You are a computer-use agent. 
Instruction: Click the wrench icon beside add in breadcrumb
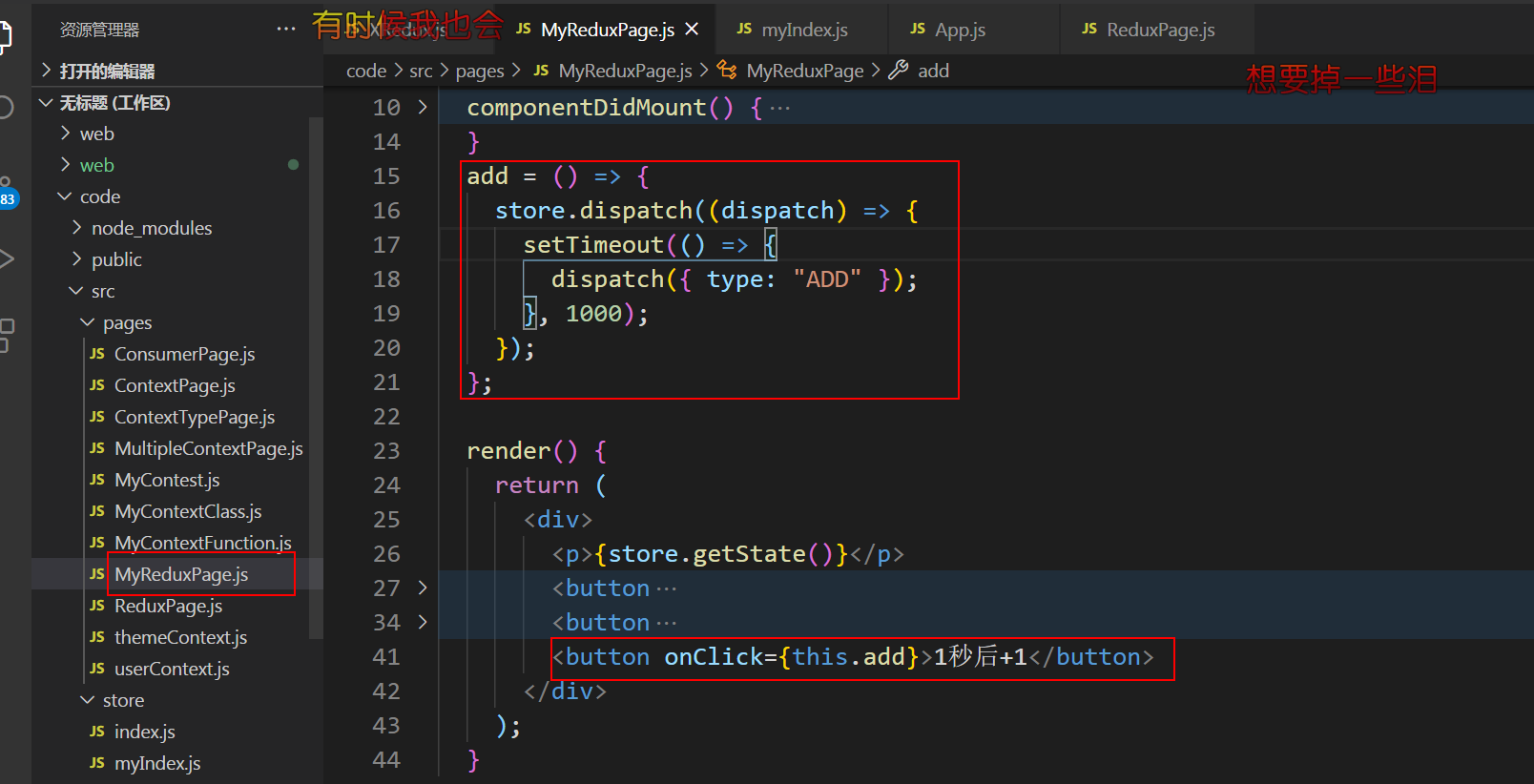[x=899, y=71]
